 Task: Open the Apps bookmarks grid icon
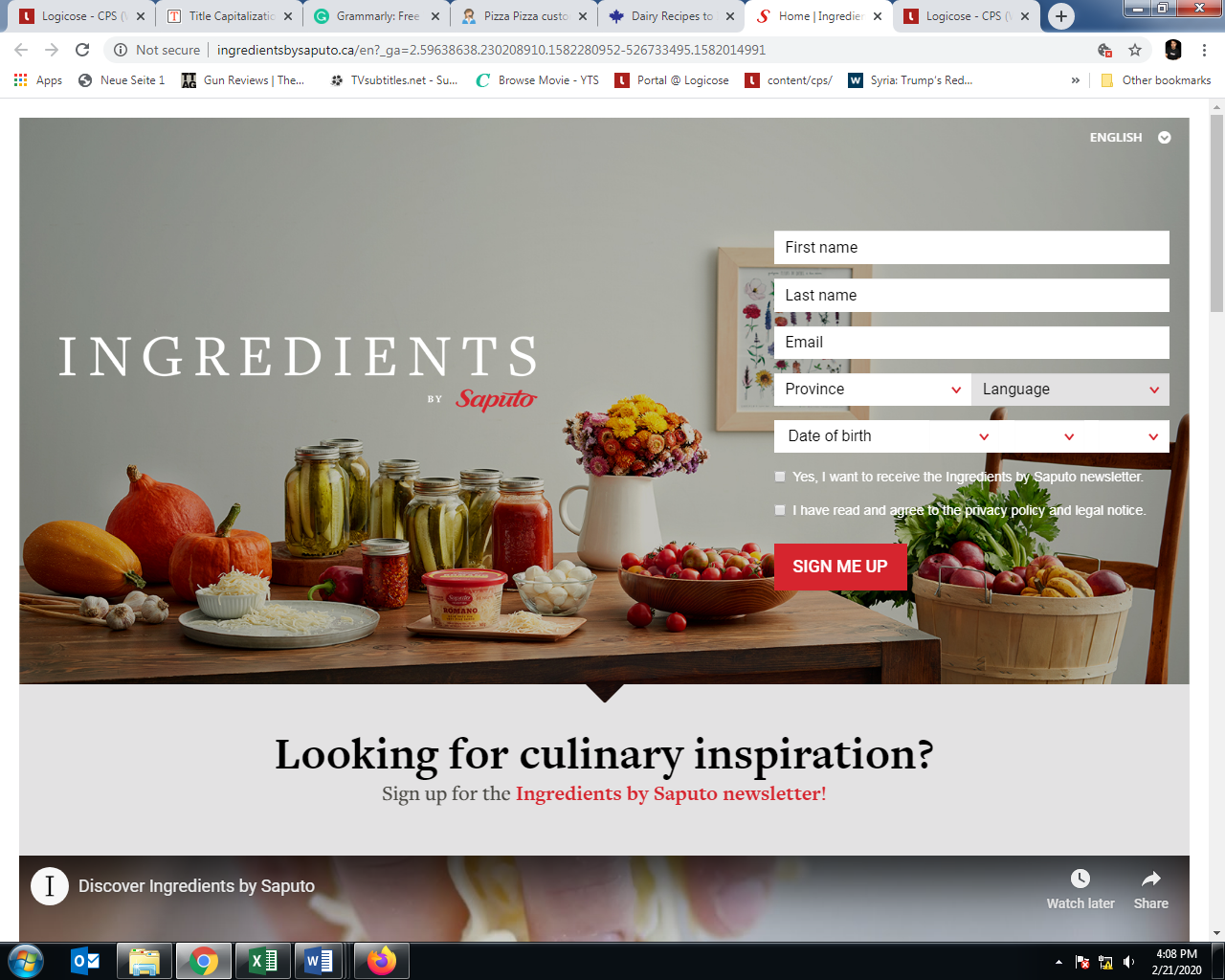(20, 80)
